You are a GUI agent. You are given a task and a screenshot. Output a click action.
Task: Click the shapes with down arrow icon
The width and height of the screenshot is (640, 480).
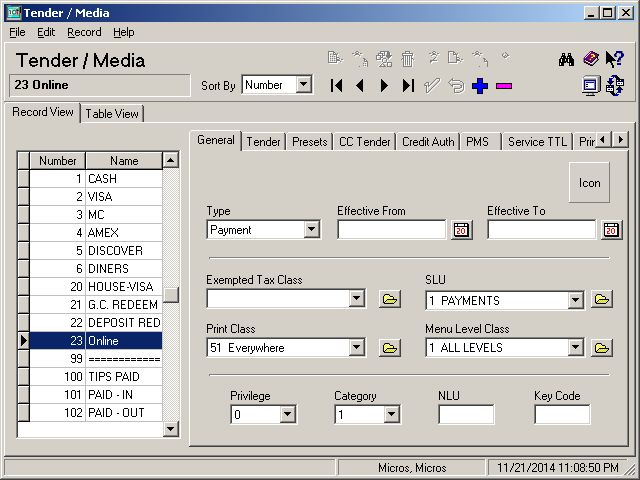point(384,60)
